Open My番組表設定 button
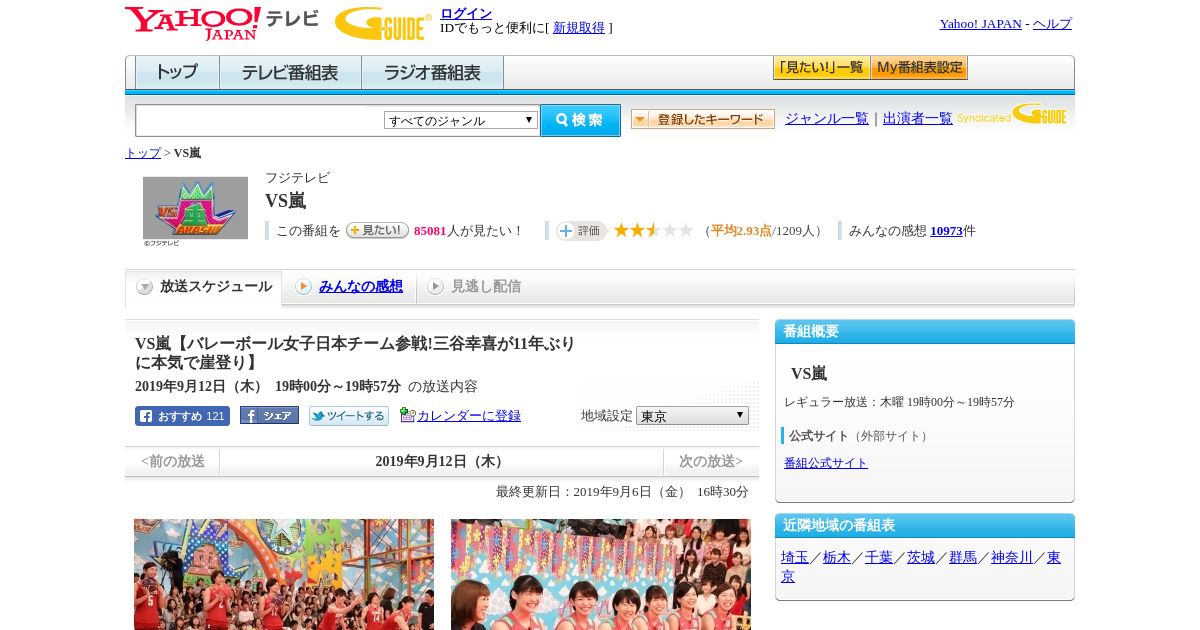The height and width of the screenshot is (630, 1200). coord(919,68)
